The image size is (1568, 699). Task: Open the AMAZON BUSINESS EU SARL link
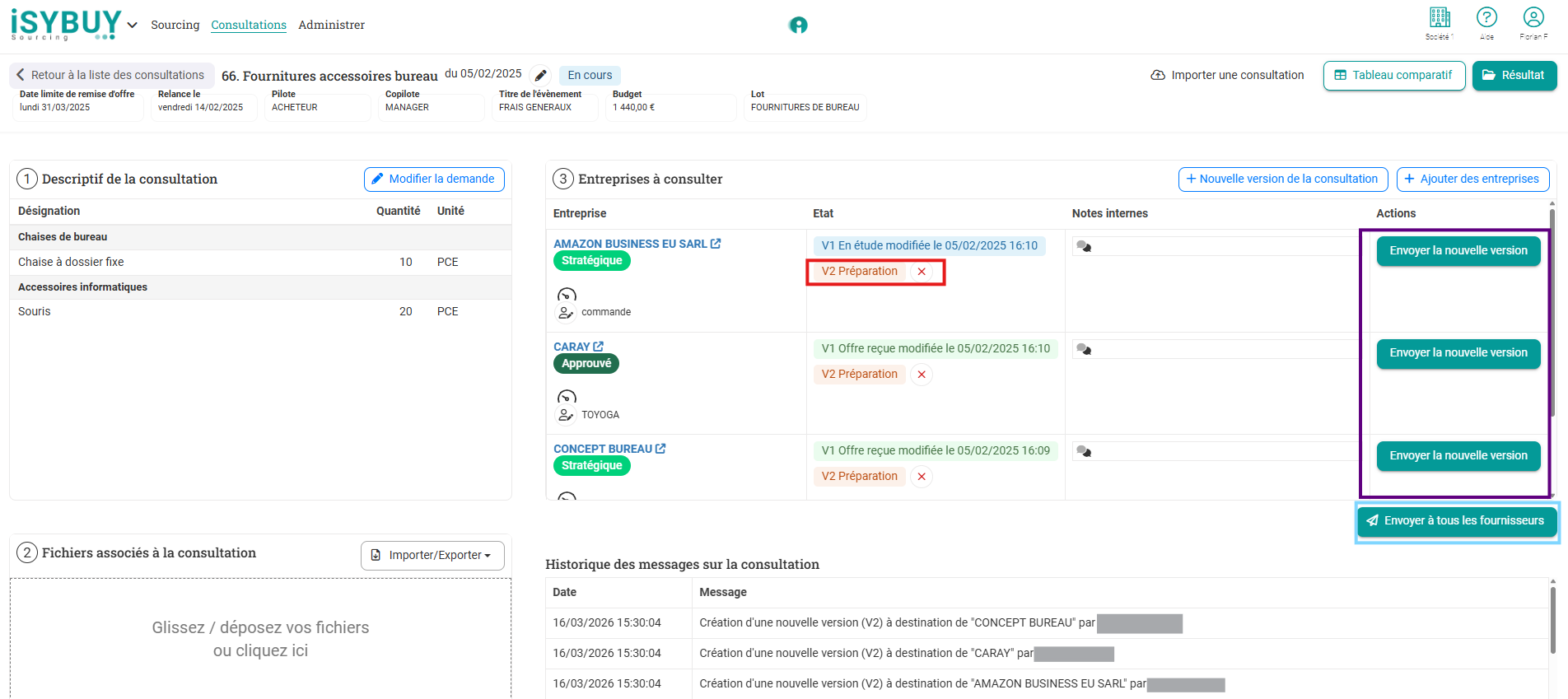pyautogui.click(x=630, y=244)
